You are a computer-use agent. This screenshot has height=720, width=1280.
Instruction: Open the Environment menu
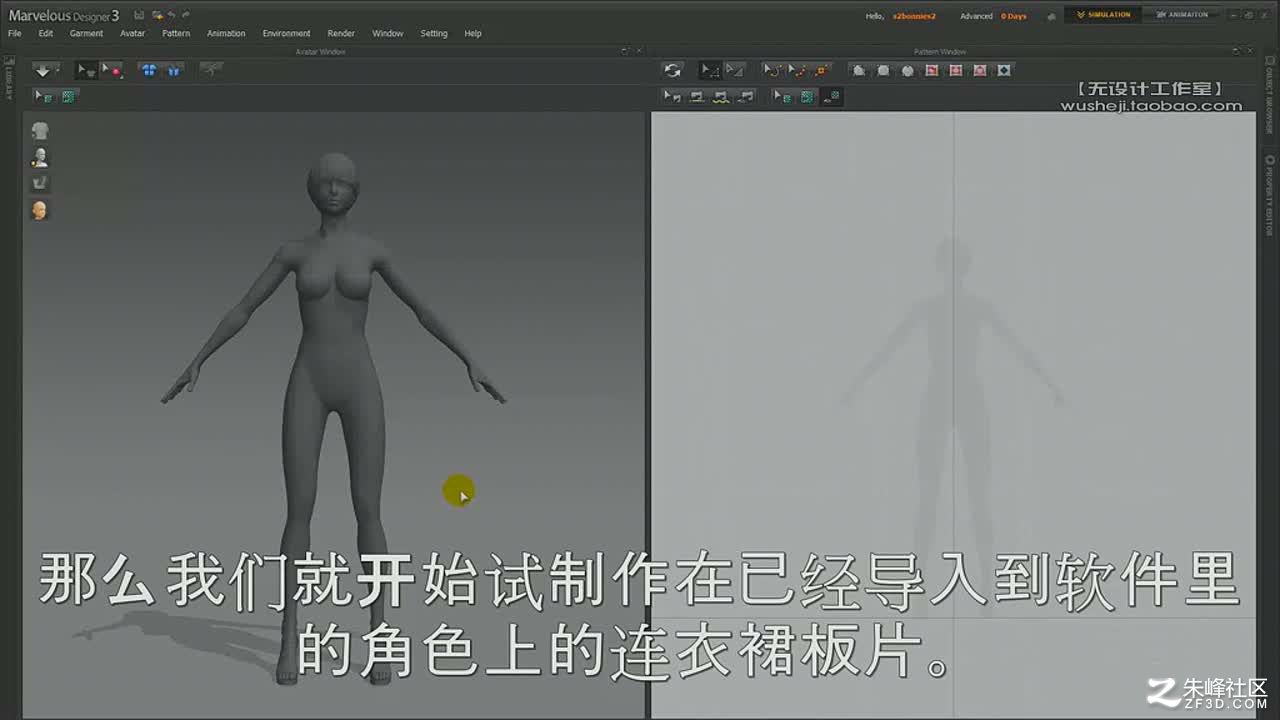point(287,33)
